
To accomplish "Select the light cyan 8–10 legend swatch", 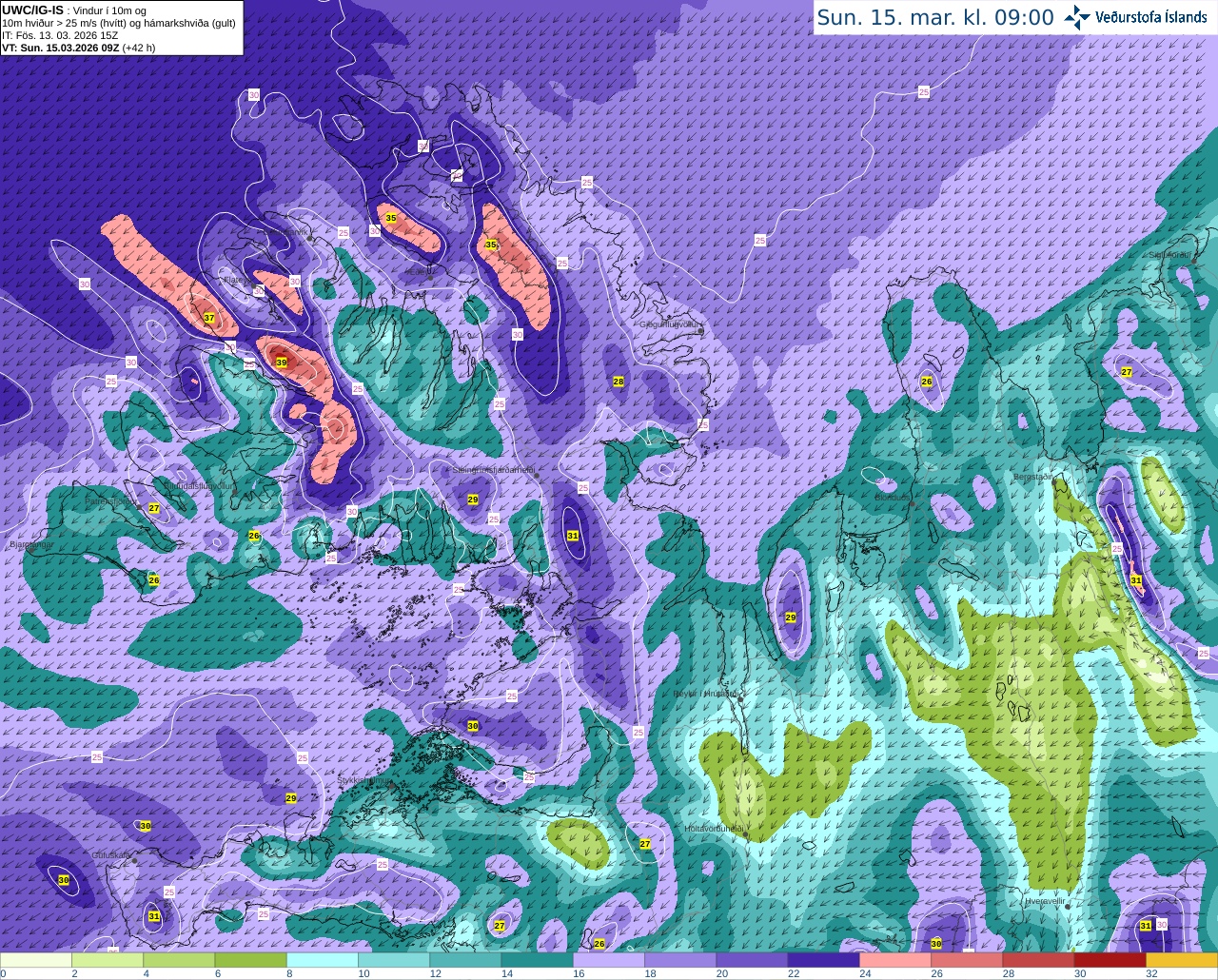I will click(323, 960).
